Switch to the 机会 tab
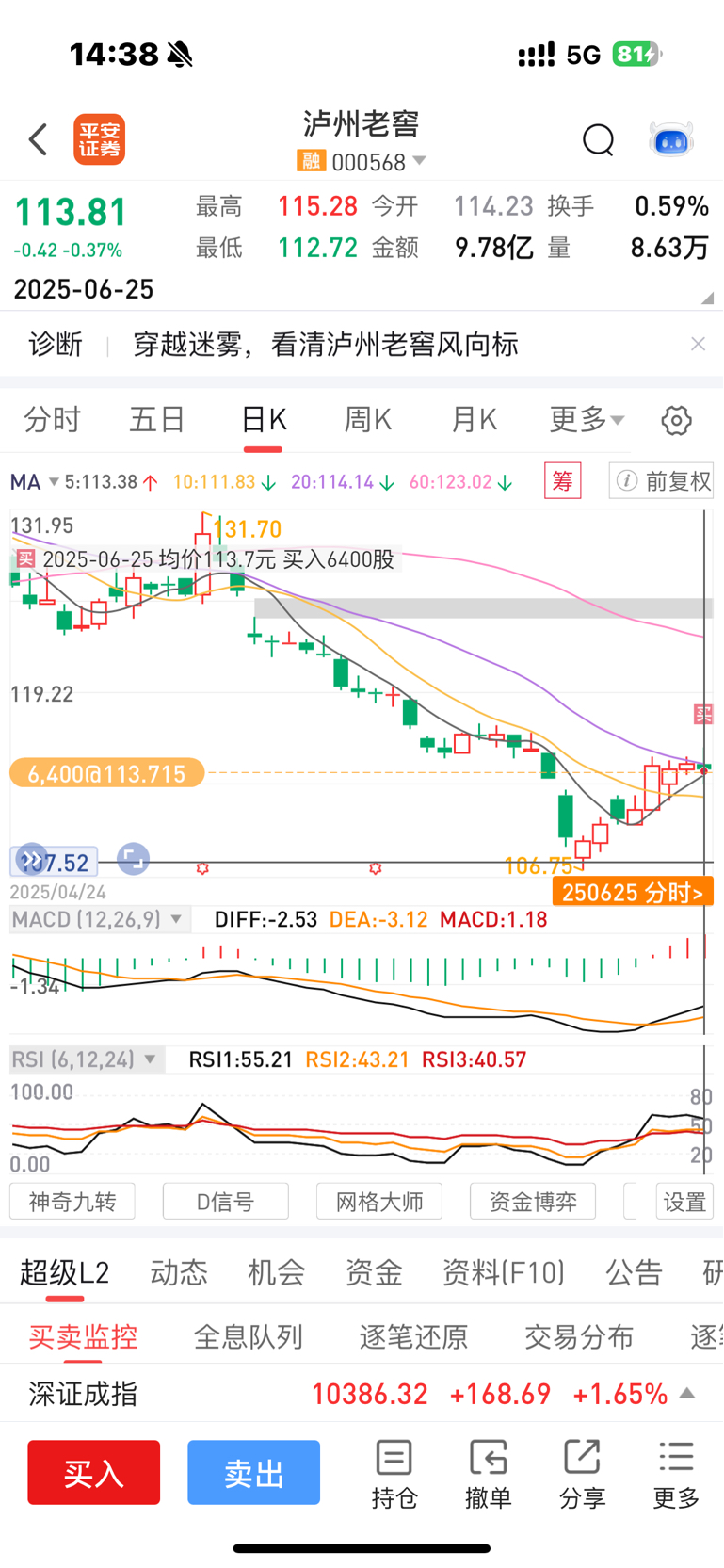724x1568 pixels. point(277,1273)
